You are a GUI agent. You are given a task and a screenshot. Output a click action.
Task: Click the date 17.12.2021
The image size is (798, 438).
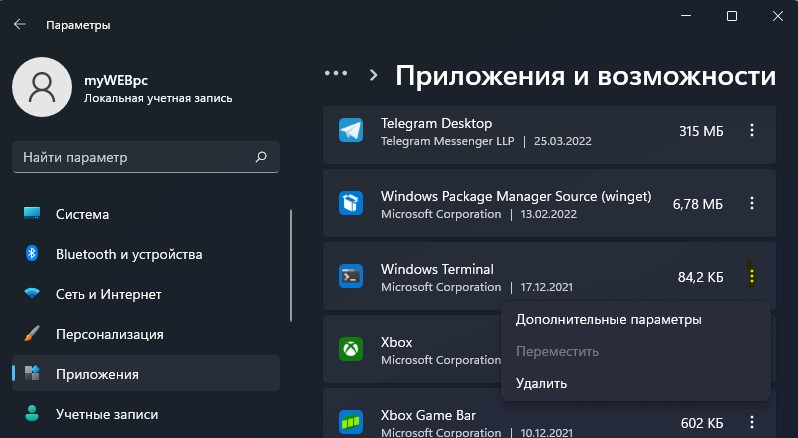point(547,287)
